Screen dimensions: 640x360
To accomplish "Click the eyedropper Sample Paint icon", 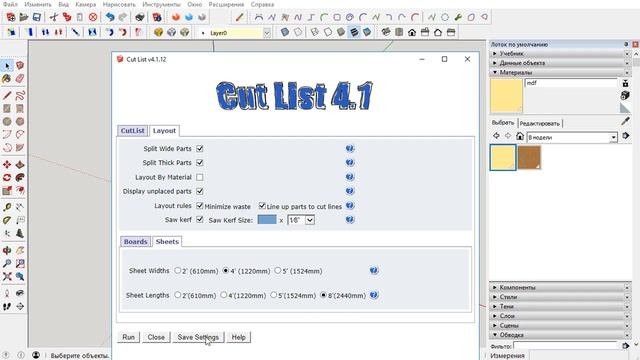I will click(625, 121).
